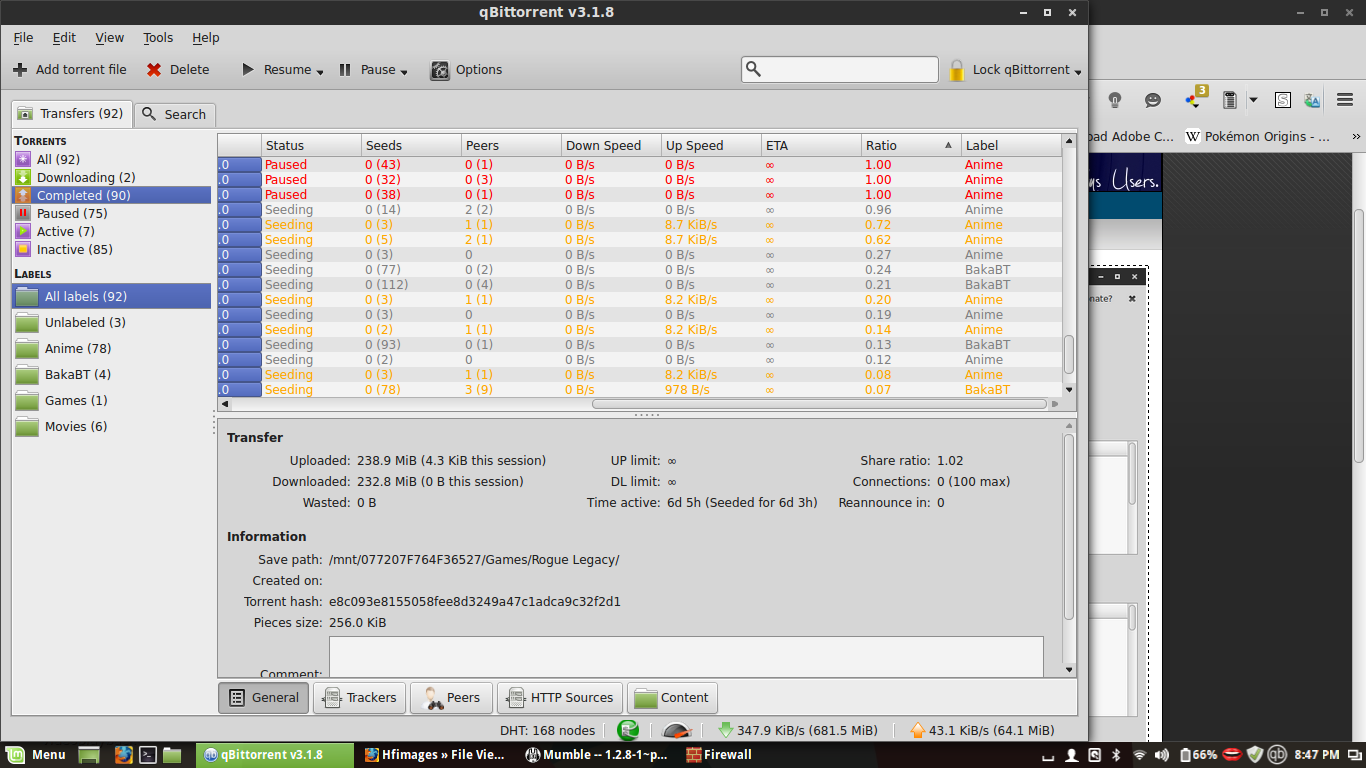Open the File menu
The width and height of the screenshot is (1366, 768).
pos(23,38)
